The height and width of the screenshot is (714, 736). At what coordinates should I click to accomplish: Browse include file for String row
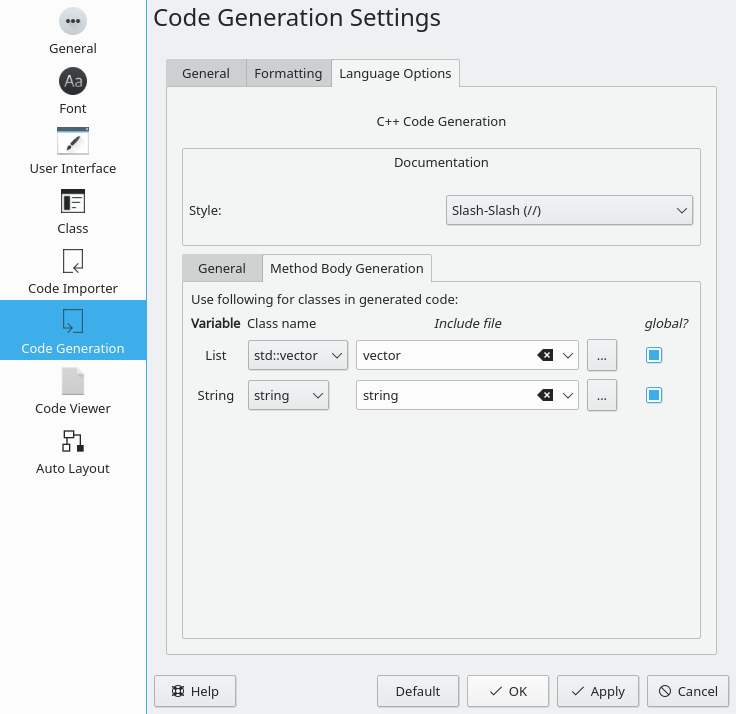pos(602,395)
